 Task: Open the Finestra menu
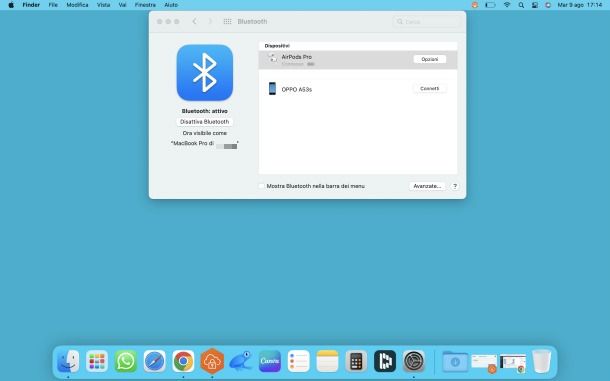(145, 5)
